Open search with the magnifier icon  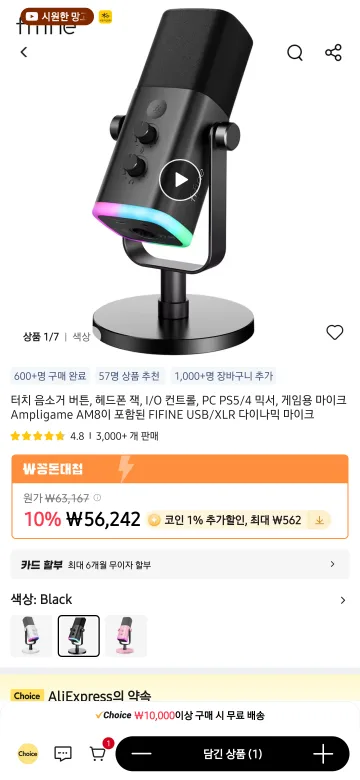coord(295,52)
